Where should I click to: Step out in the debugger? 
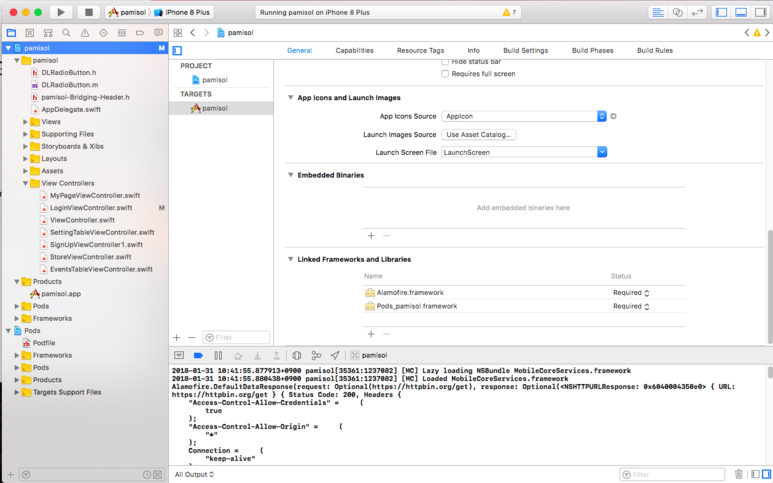tap(277, 355)
